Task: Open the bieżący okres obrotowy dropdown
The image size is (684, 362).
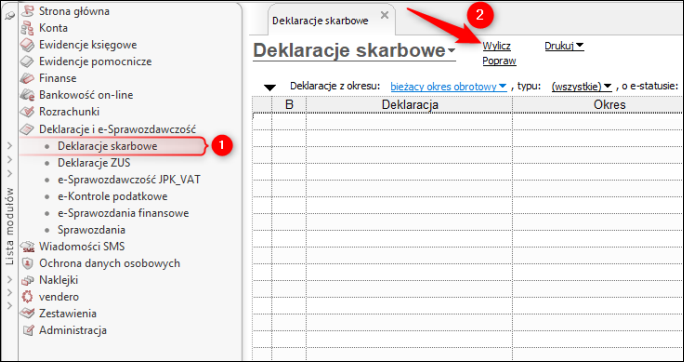Action: (449, 86)
